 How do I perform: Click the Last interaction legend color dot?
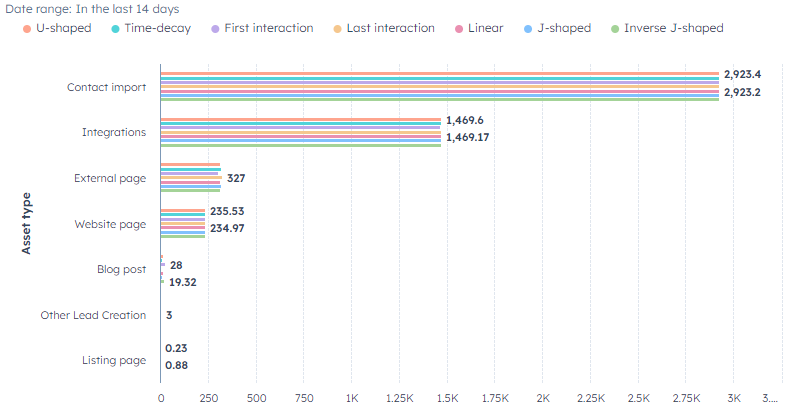point(337,28)
